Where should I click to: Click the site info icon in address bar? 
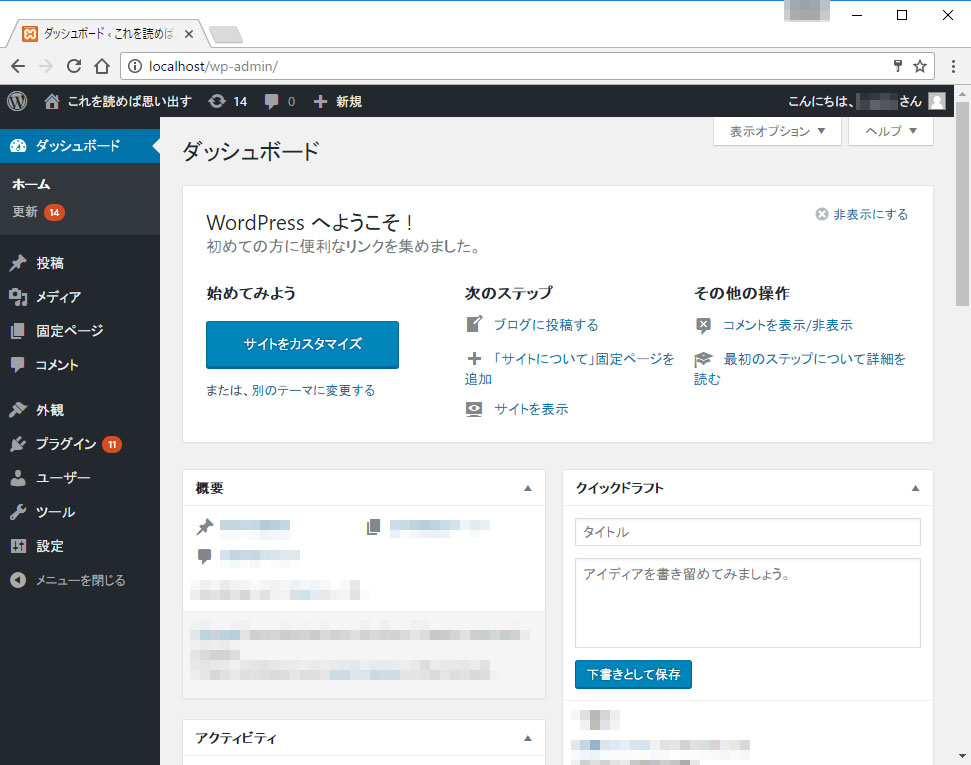134,66
